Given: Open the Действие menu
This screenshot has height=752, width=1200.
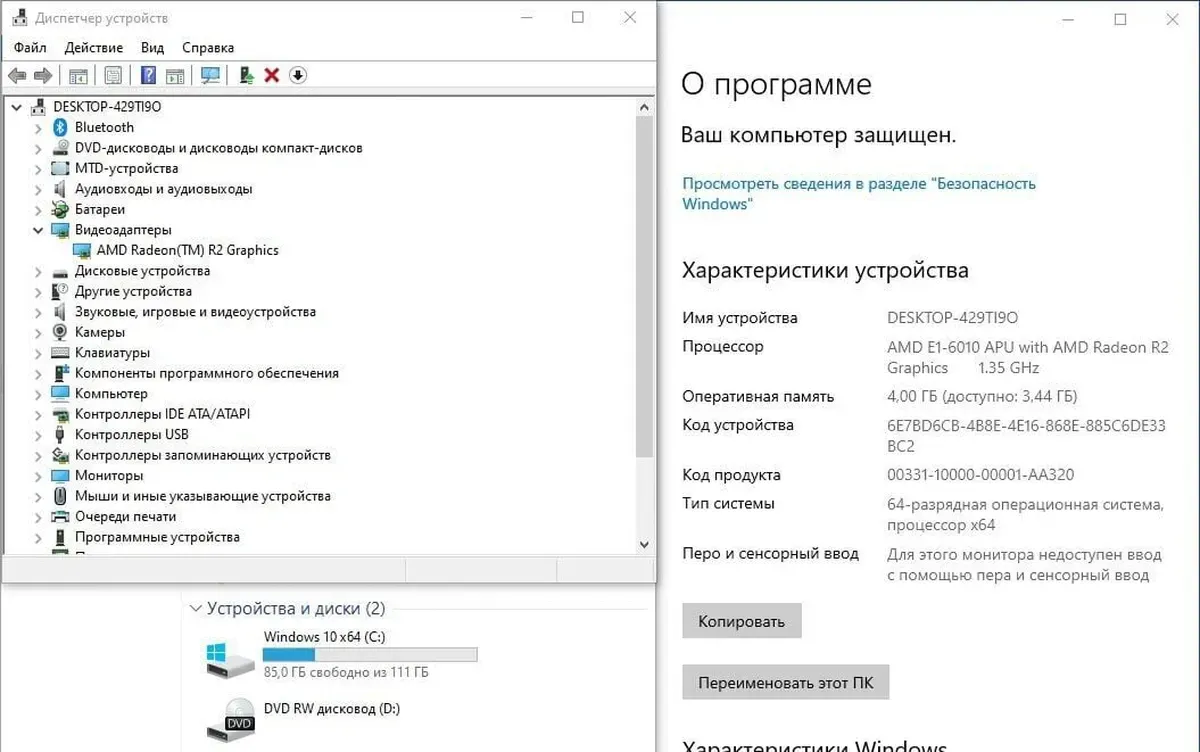Looking at the screenshot, I should pos(93,47).
